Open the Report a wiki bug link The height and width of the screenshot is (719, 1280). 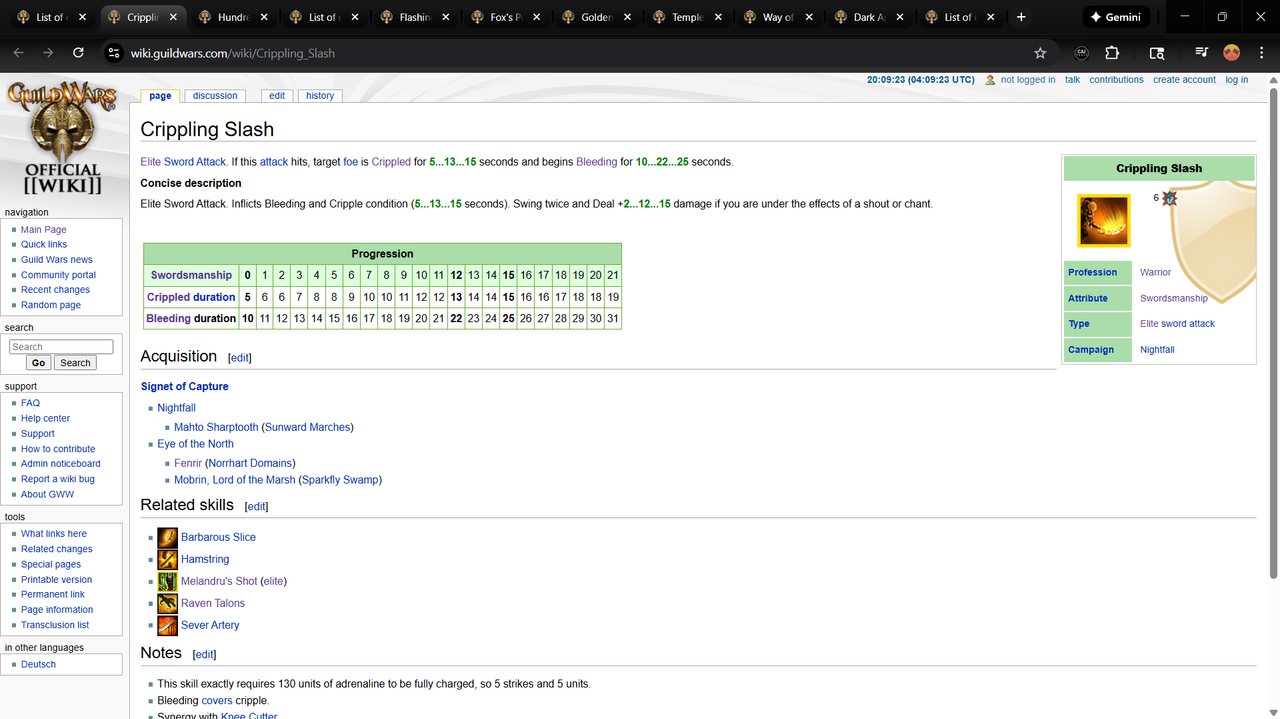click(x=58, y=479)
